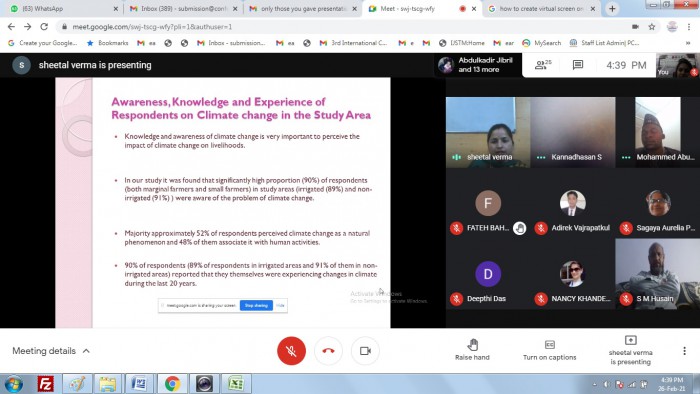
Task: Expand Meeting details chevron
Action: 86,351
